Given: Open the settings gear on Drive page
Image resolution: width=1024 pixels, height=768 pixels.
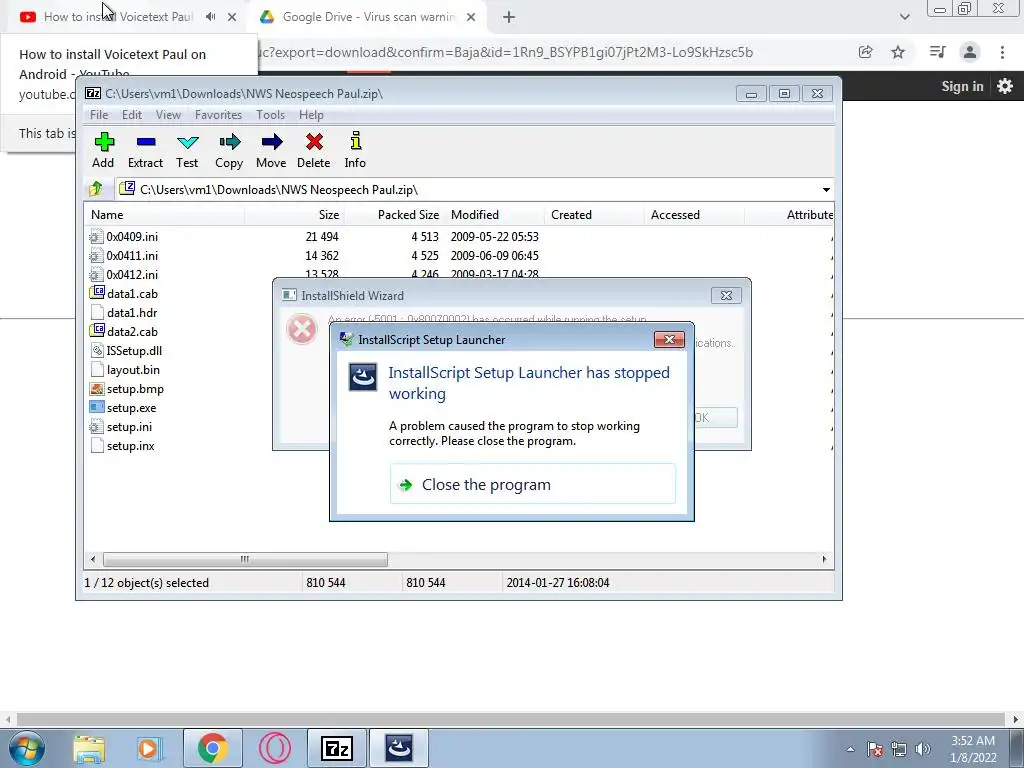Looking at the screenshot, I should tap(1005, 86).
